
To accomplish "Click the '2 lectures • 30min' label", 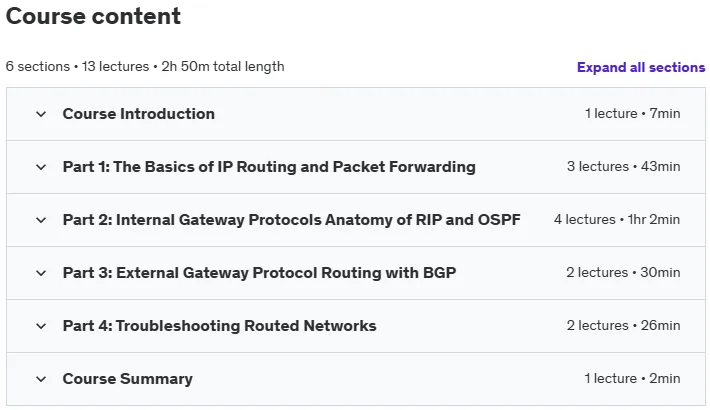I will coord(623,272).
